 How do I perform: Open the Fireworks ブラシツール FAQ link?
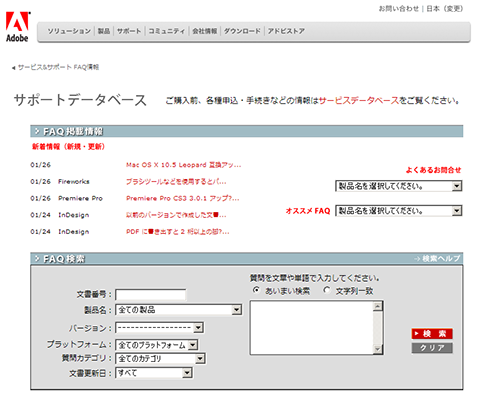coord(176,182)
